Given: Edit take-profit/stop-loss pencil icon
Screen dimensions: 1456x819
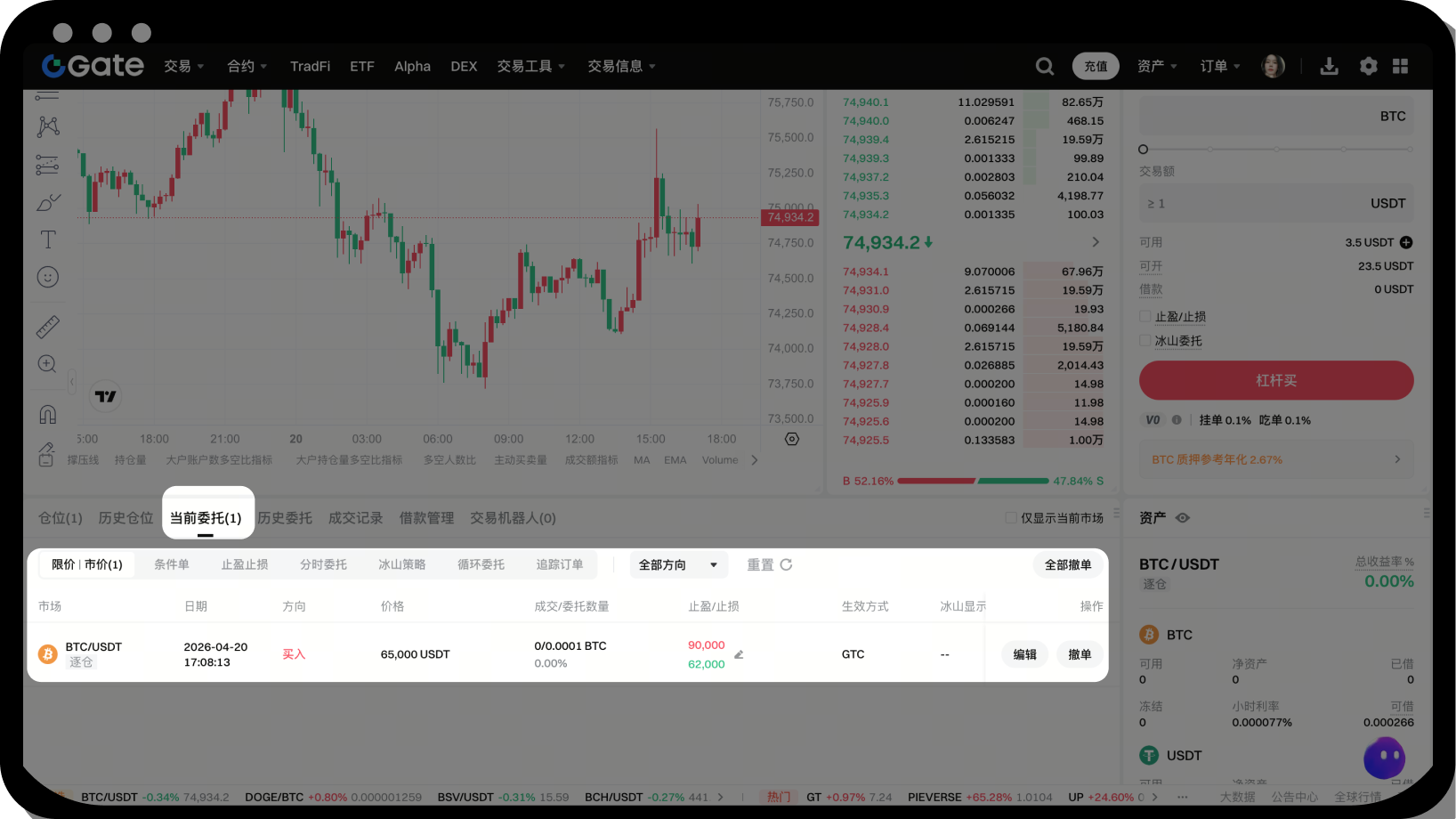Looking at the screenshot, I should tap(739, 655).
